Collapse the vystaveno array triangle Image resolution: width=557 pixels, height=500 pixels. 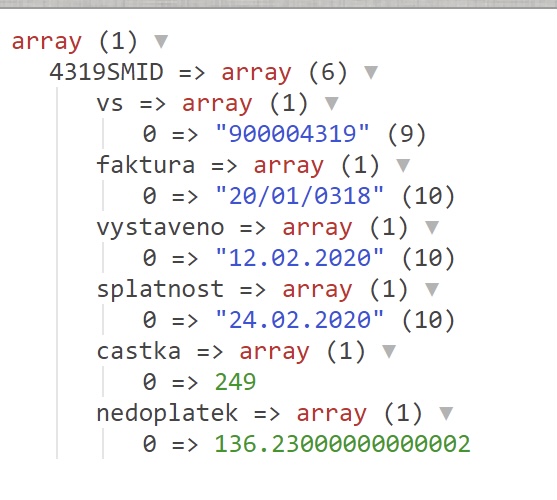[x=432, y=227]
